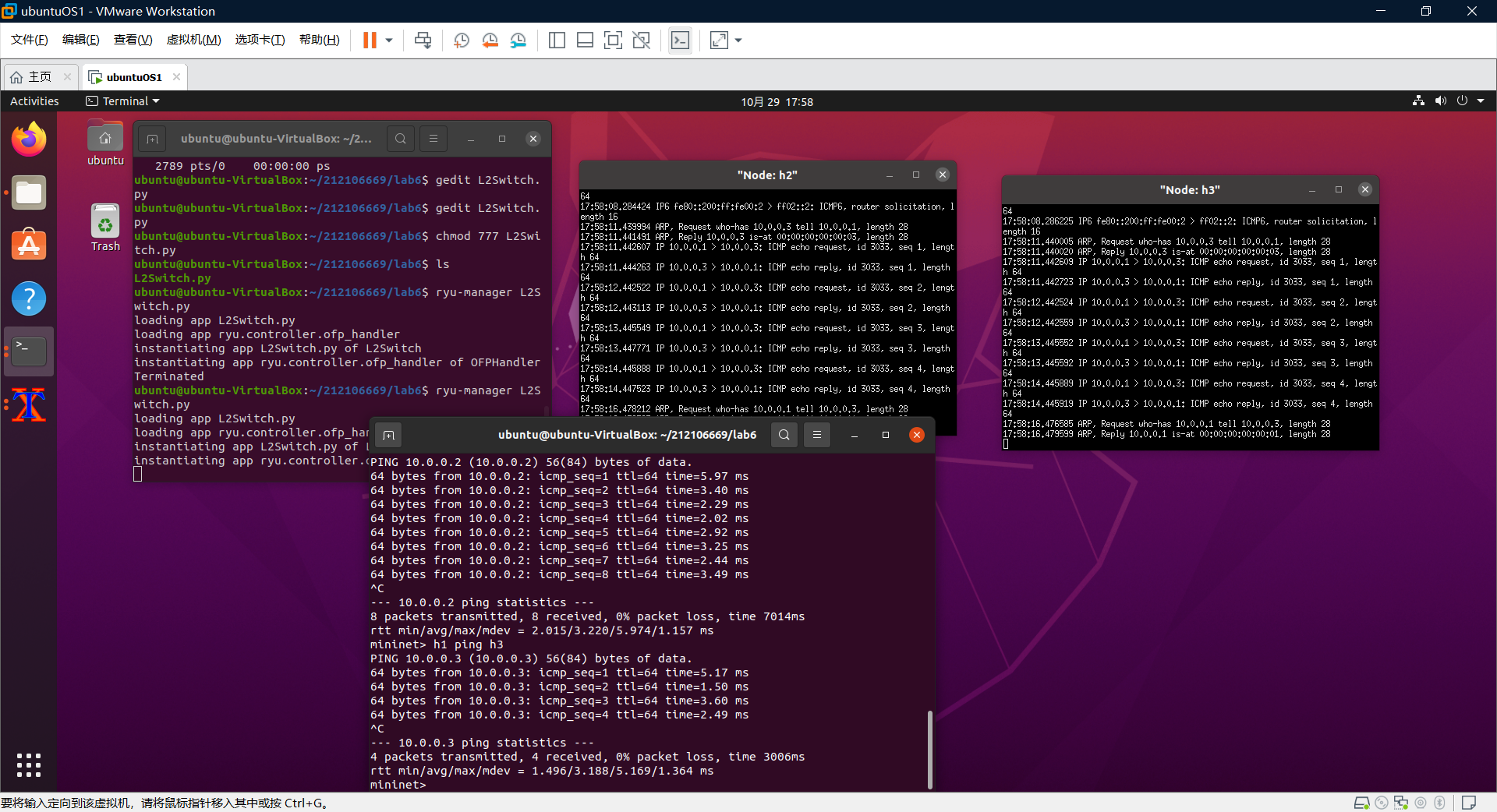Revert the VM to its previous snapshot
Image resolution: width=1497 pixels, height=812 pixels.
pos(490,40)
